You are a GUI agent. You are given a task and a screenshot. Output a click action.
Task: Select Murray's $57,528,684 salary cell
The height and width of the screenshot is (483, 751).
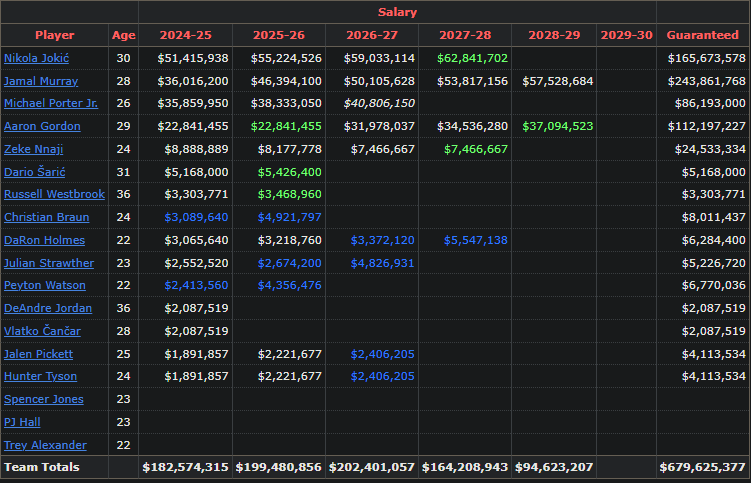click(x=558, y=81)
